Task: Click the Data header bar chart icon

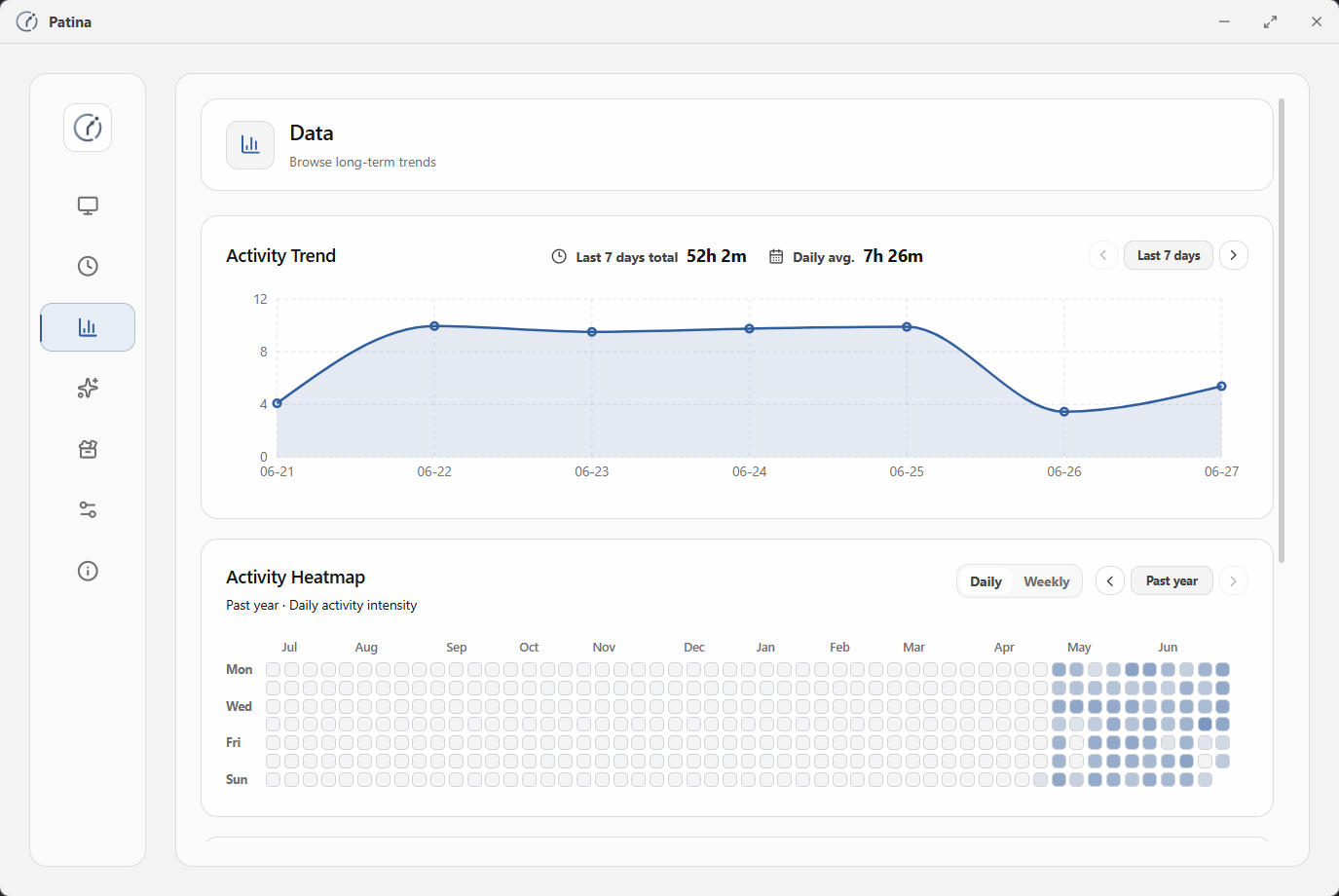Action: tap(250, 145)
